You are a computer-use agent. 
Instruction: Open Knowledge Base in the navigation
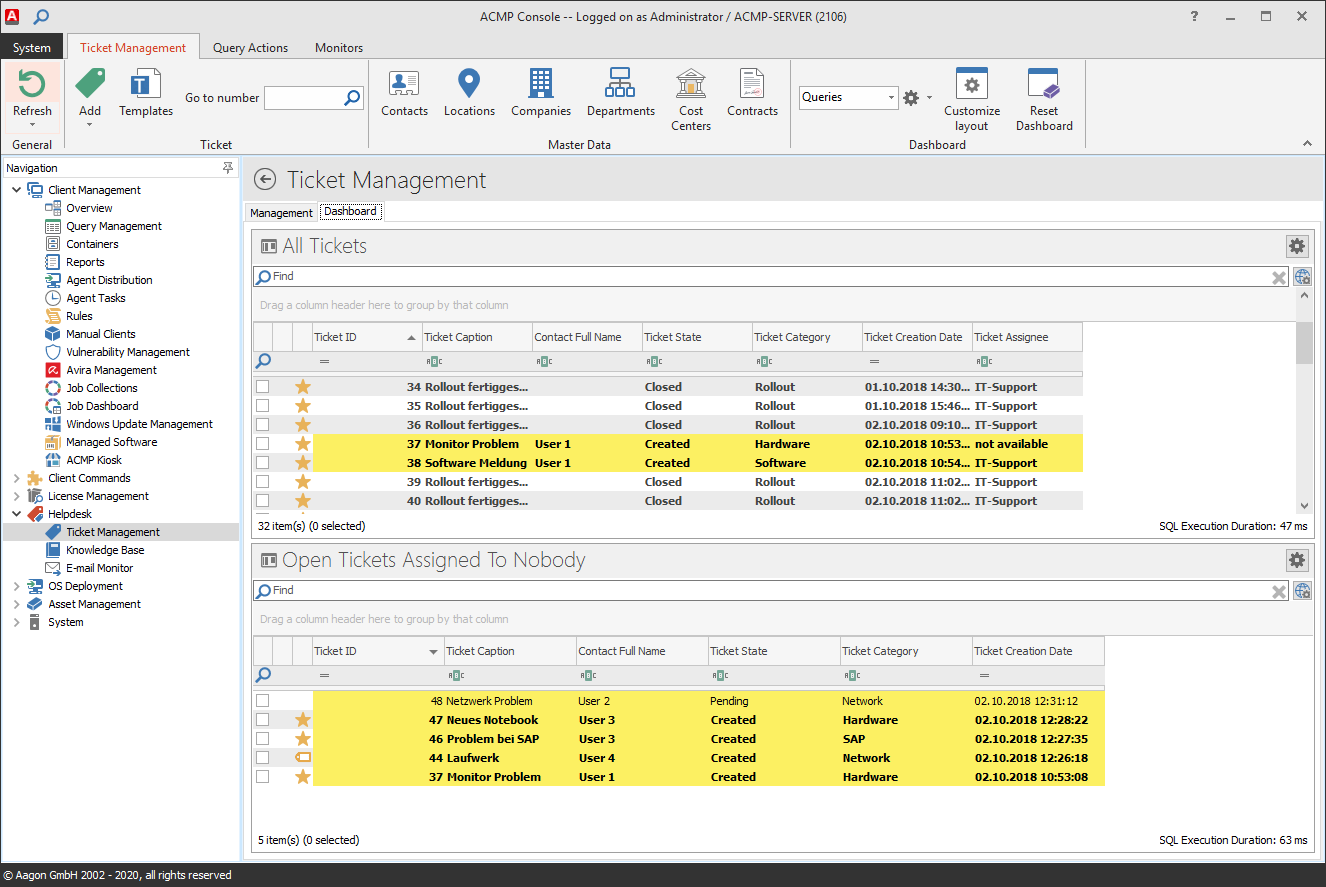[x=105, y=550]
